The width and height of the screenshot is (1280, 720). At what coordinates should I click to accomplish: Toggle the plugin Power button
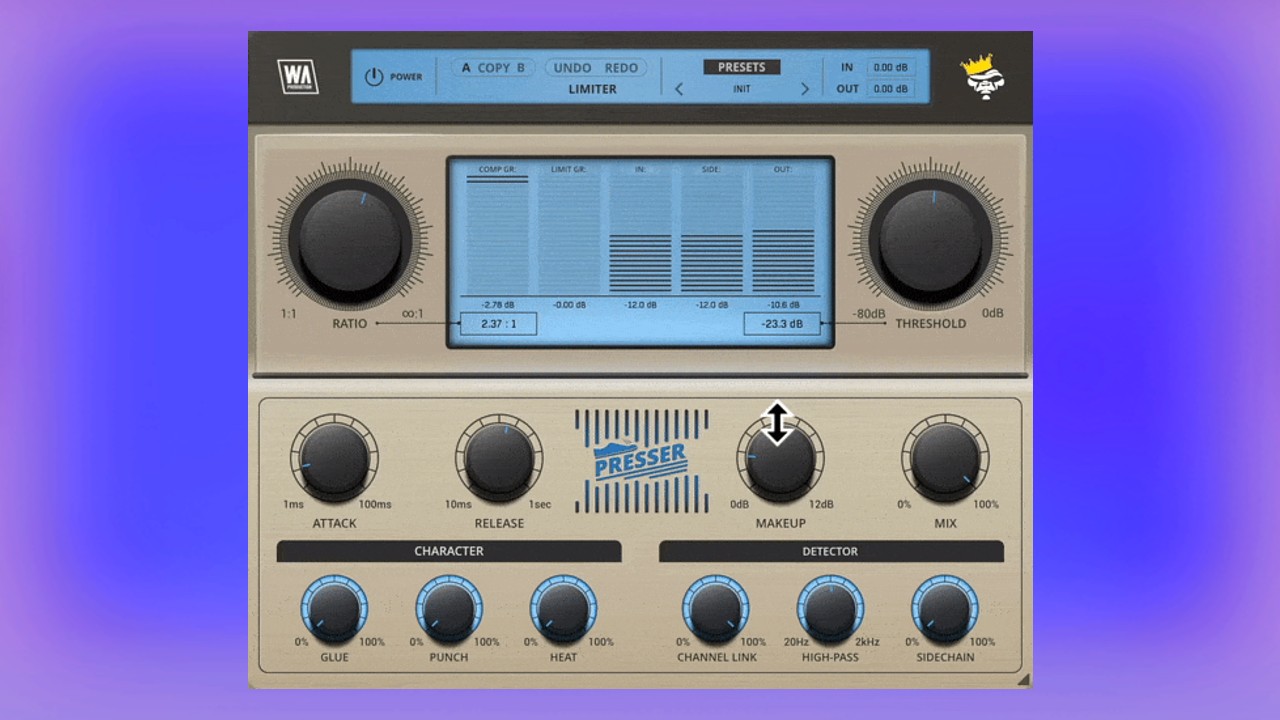(x=374, y=77)
